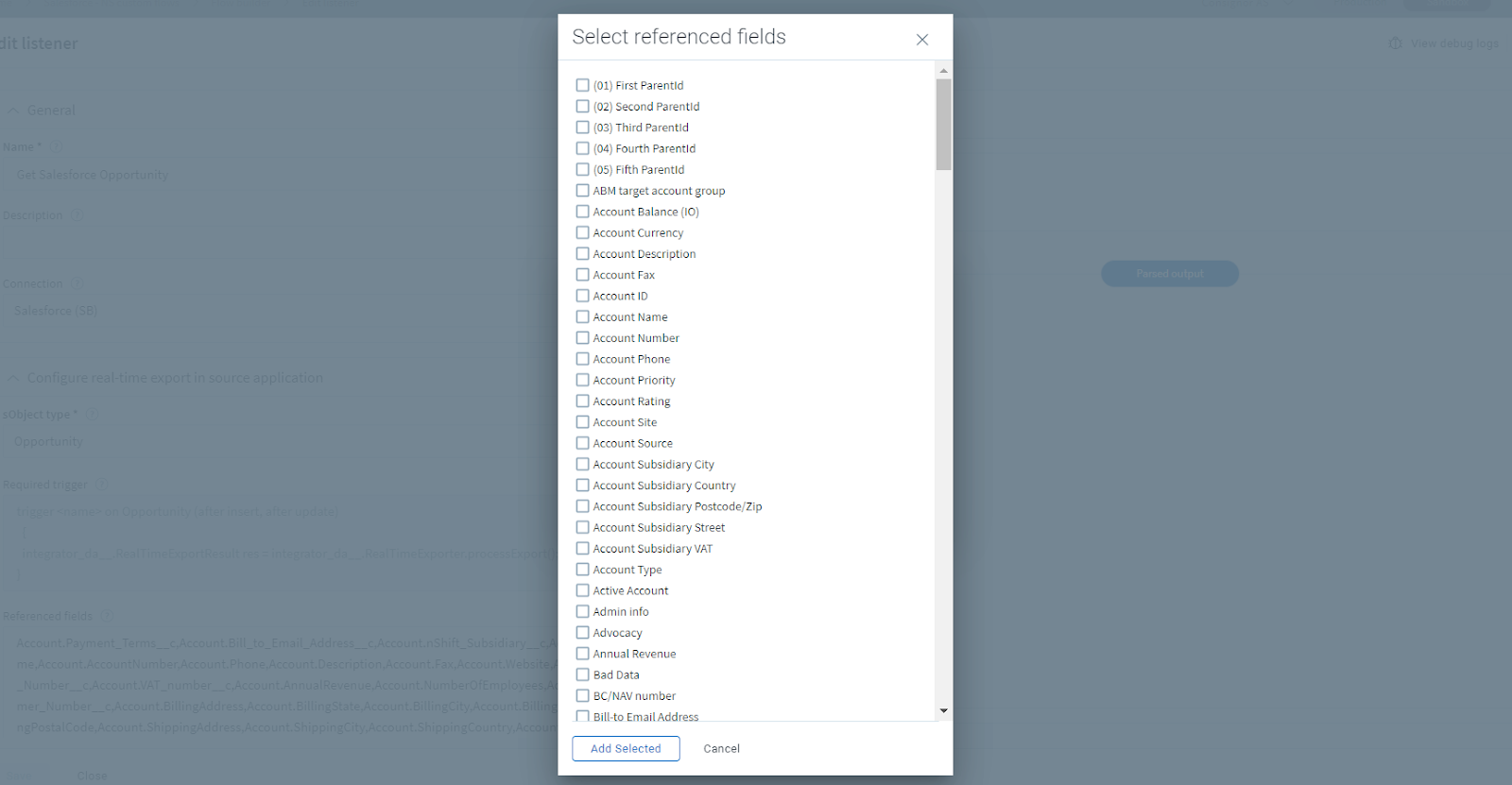Select the Account Currency checkbox

click(x=582, y=232)
